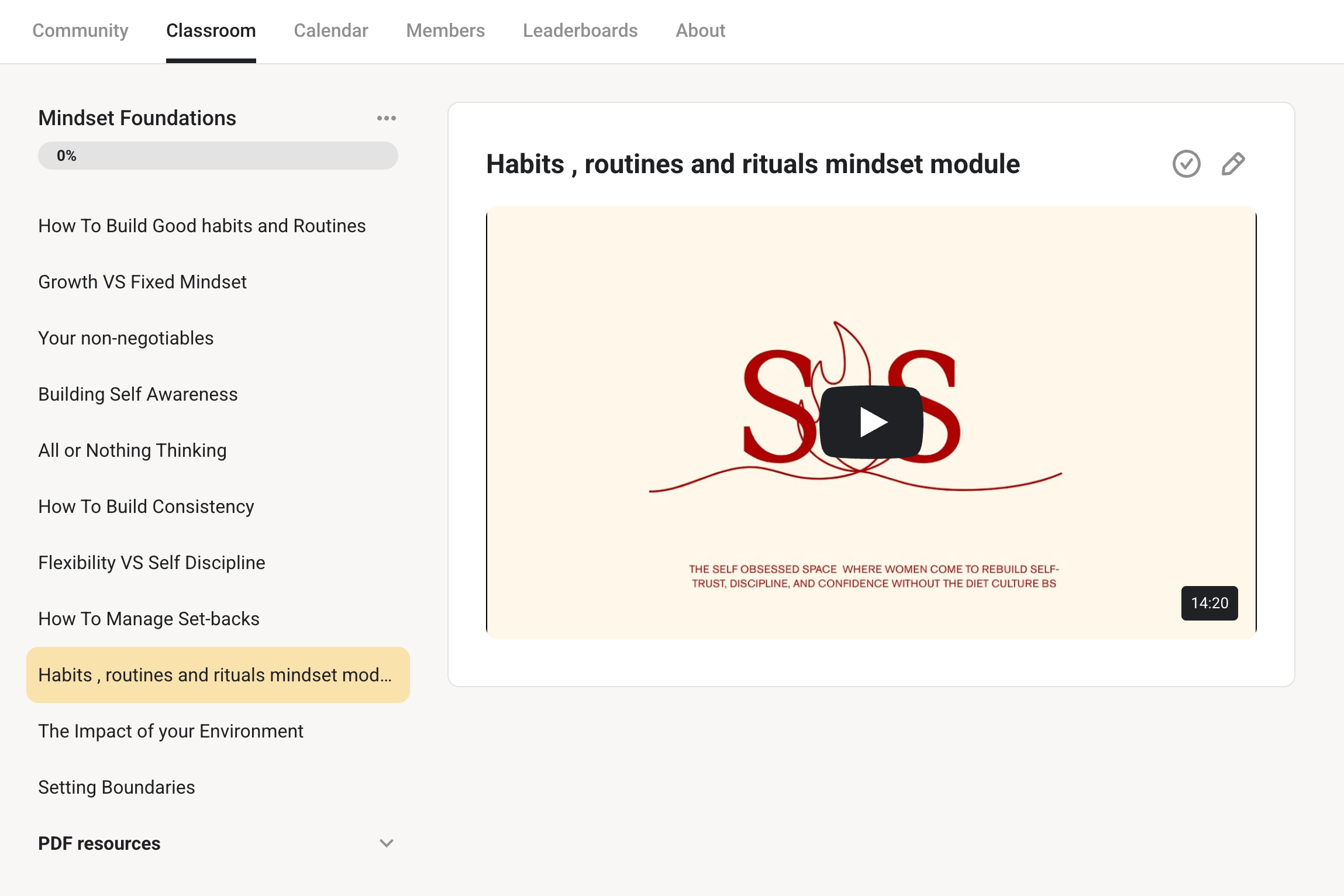The height and width of the screenshot is (896, 1344).
Task: Select the About tab
Action: pos(700,30)
